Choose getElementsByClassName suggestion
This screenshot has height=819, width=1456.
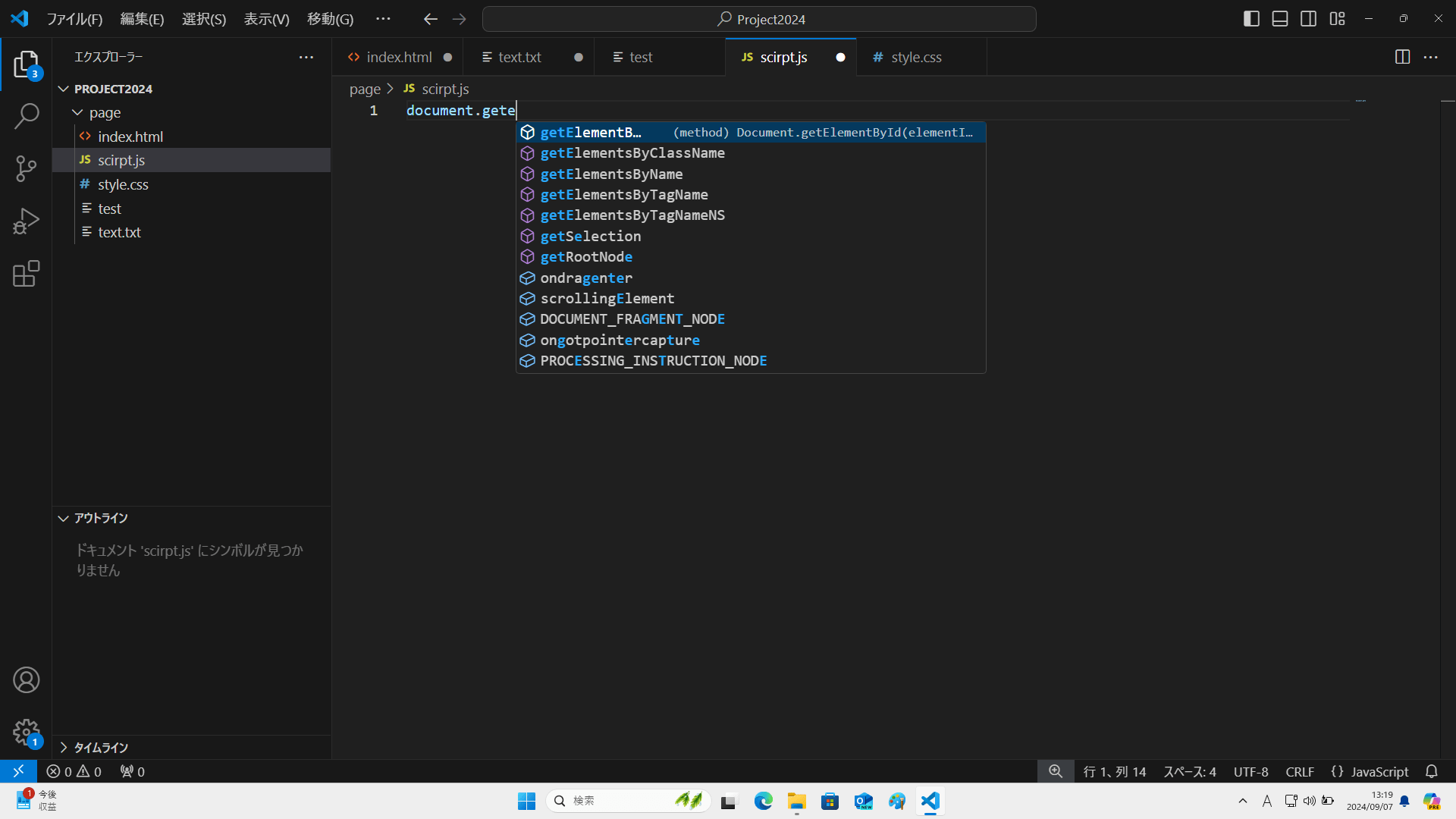click(751, 153)
